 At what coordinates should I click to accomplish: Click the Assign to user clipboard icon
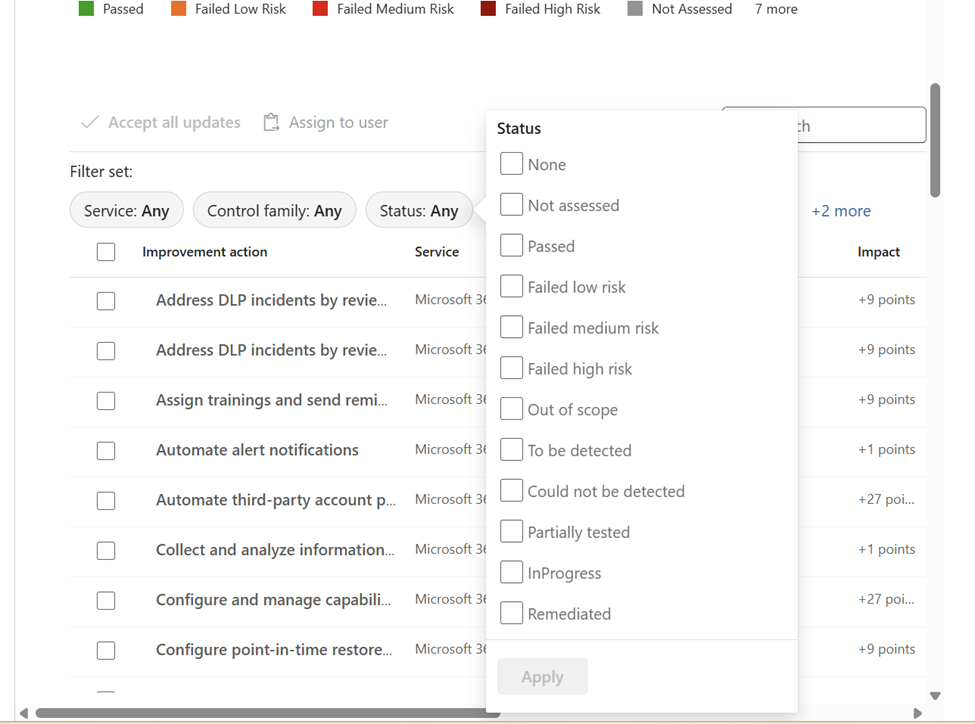(x=271, y=122)
